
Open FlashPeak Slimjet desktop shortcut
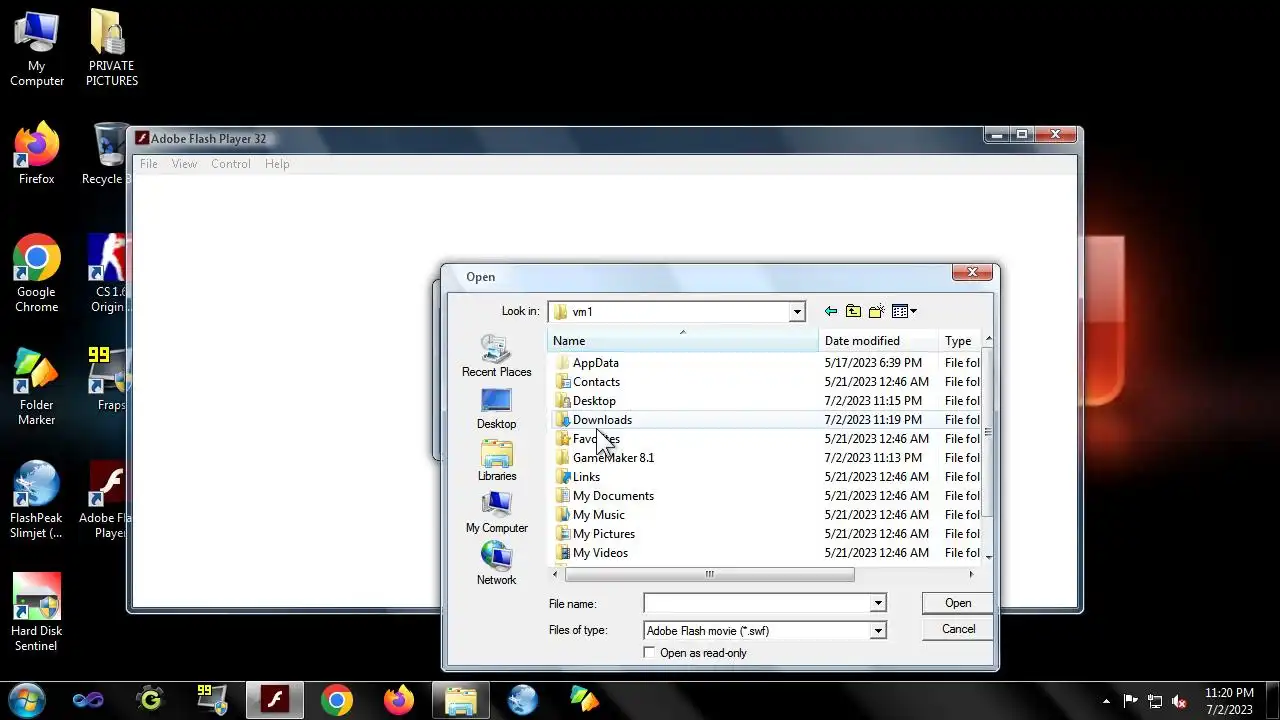click(x=36, y=500)
